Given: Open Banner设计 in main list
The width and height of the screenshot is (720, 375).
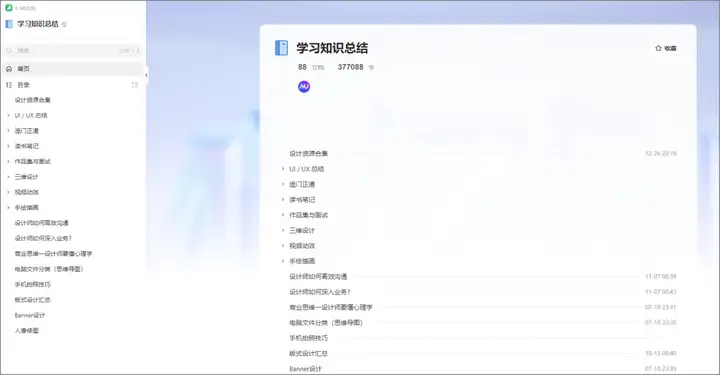Looking at the screenshot, I should coord(305,369).
